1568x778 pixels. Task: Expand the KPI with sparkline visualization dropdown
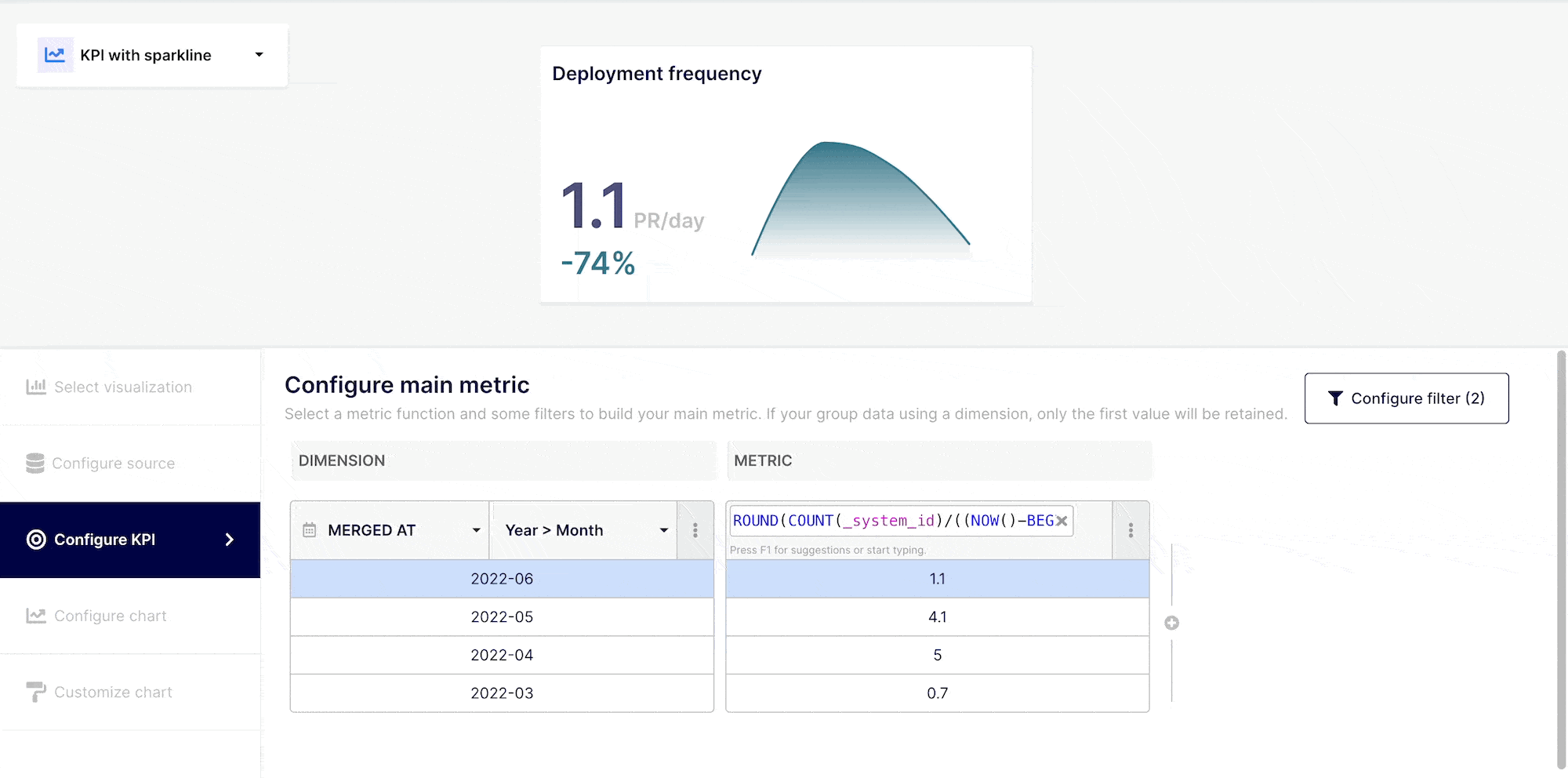259,55
